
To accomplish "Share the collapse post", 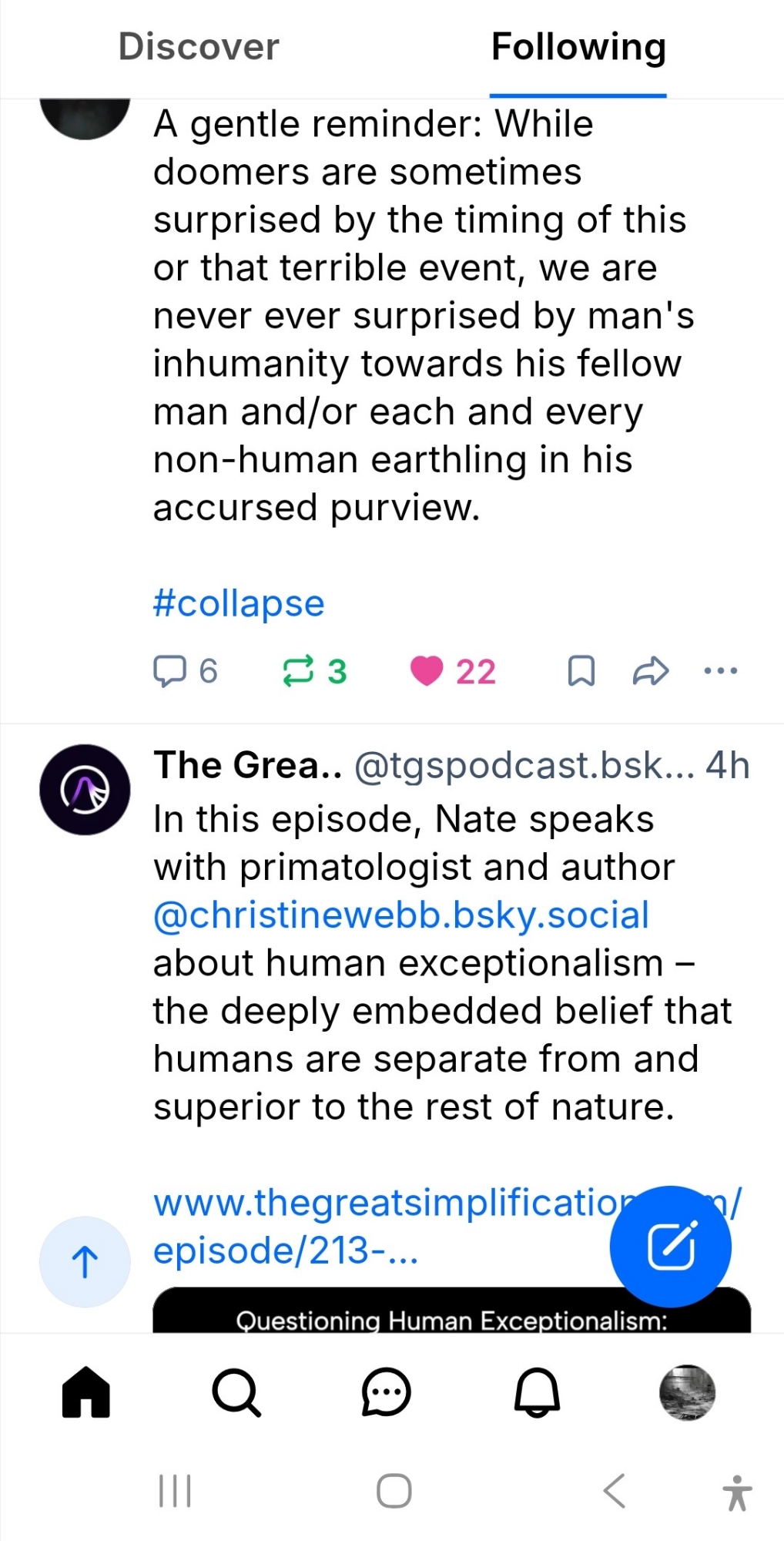I will point(650,671).
